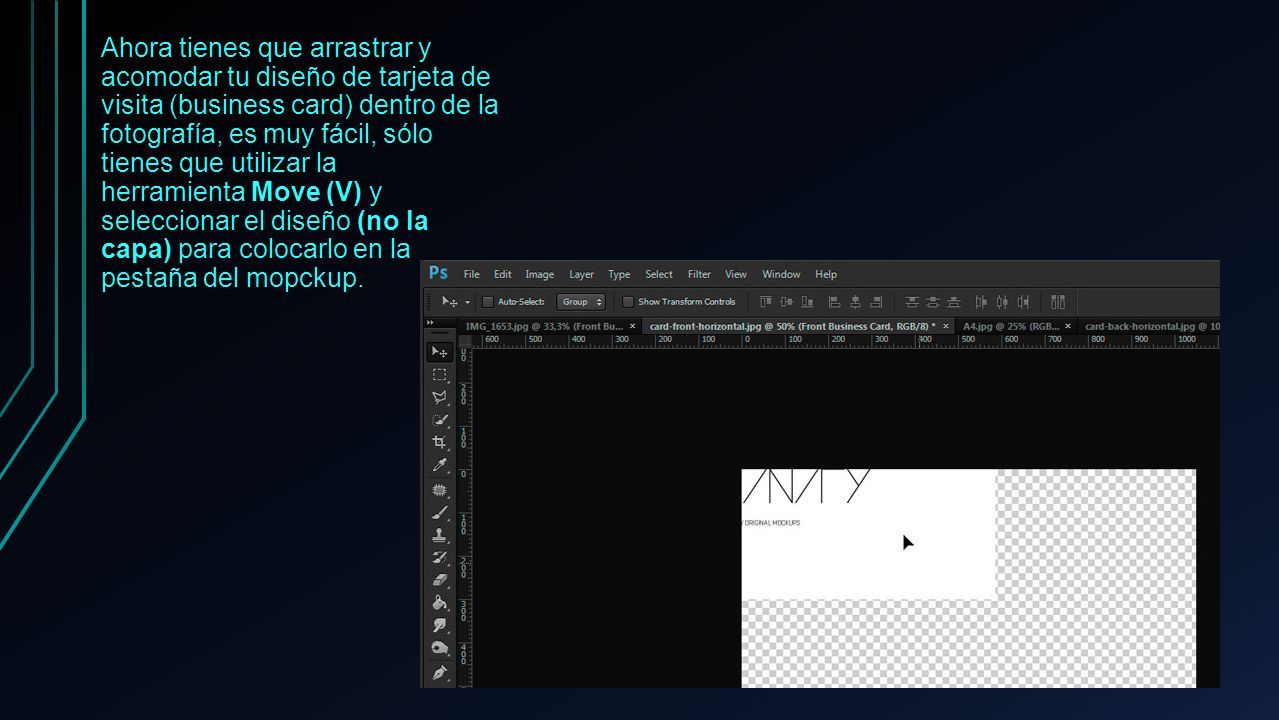Select the Polygonal Lasso tool
The height and width of the screenshot is (720, 1279).
439,398
